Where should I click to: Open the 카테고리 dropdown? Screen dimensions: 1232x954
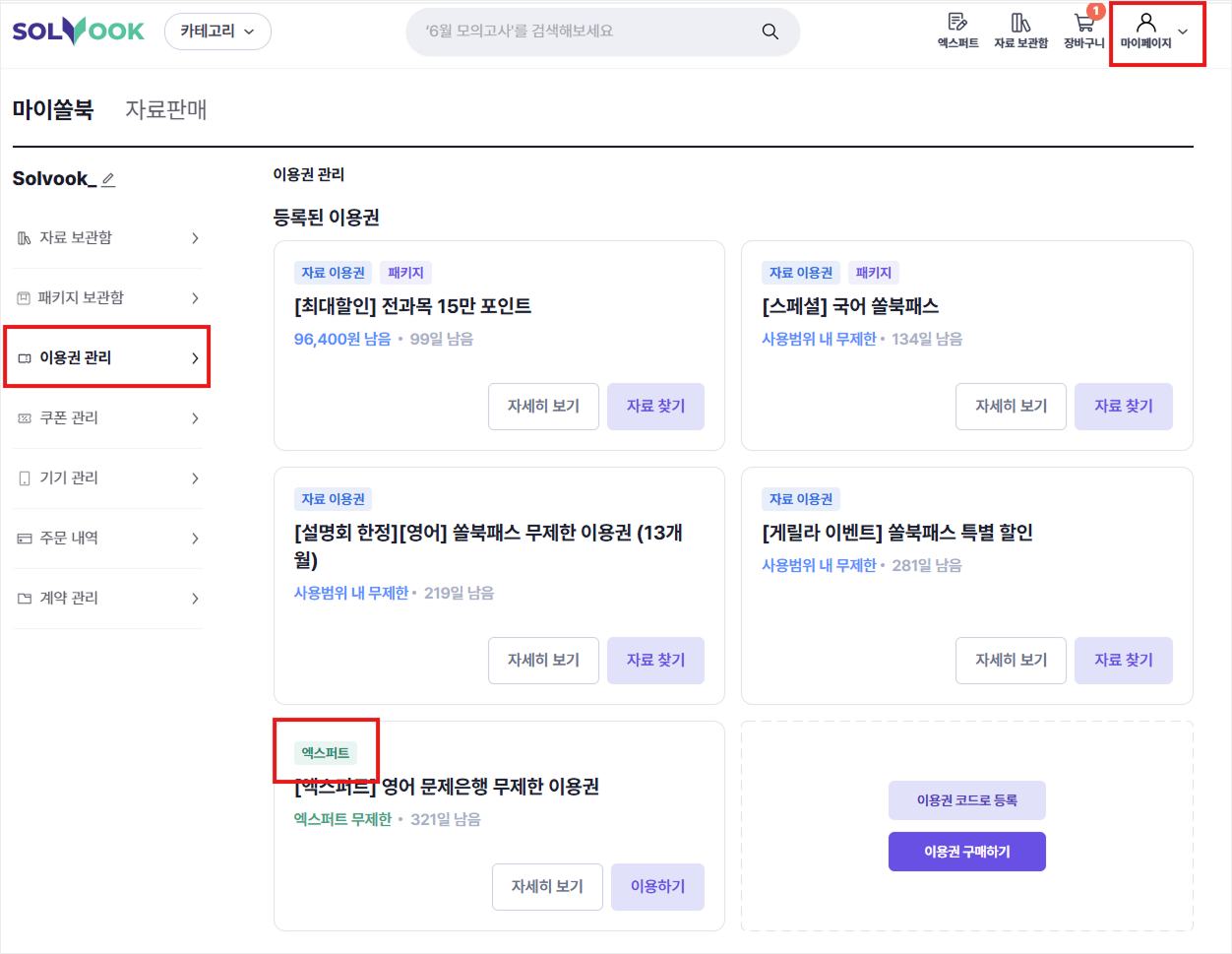click(x=217, y=32)
